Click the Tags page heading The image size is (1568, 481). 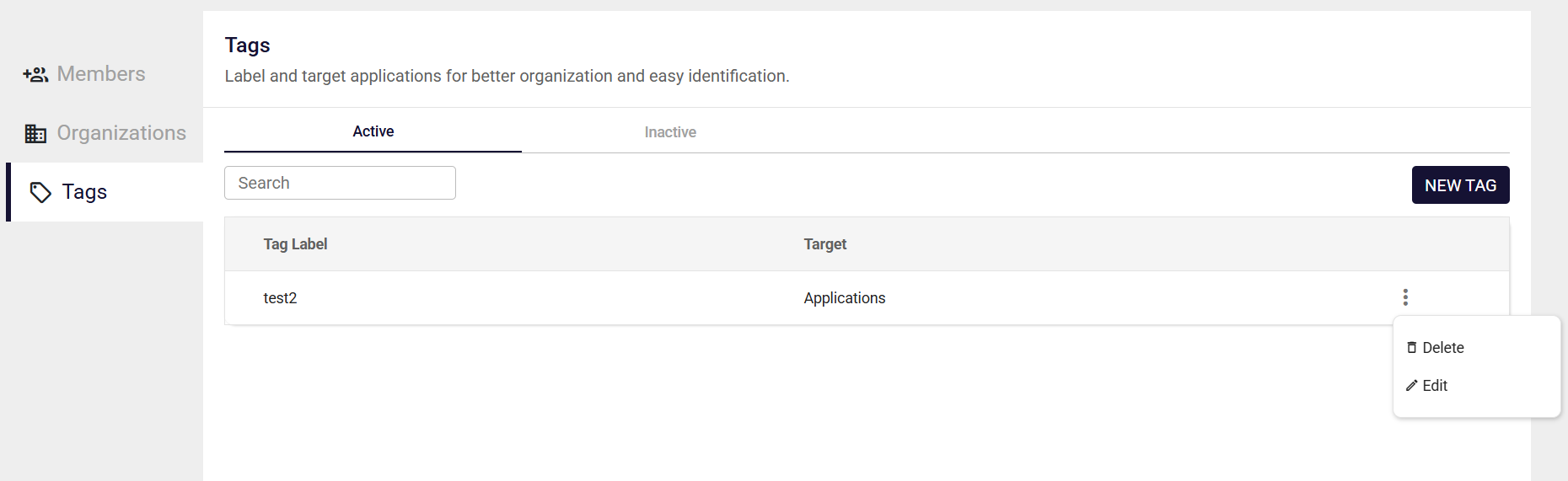coord(247,45)
